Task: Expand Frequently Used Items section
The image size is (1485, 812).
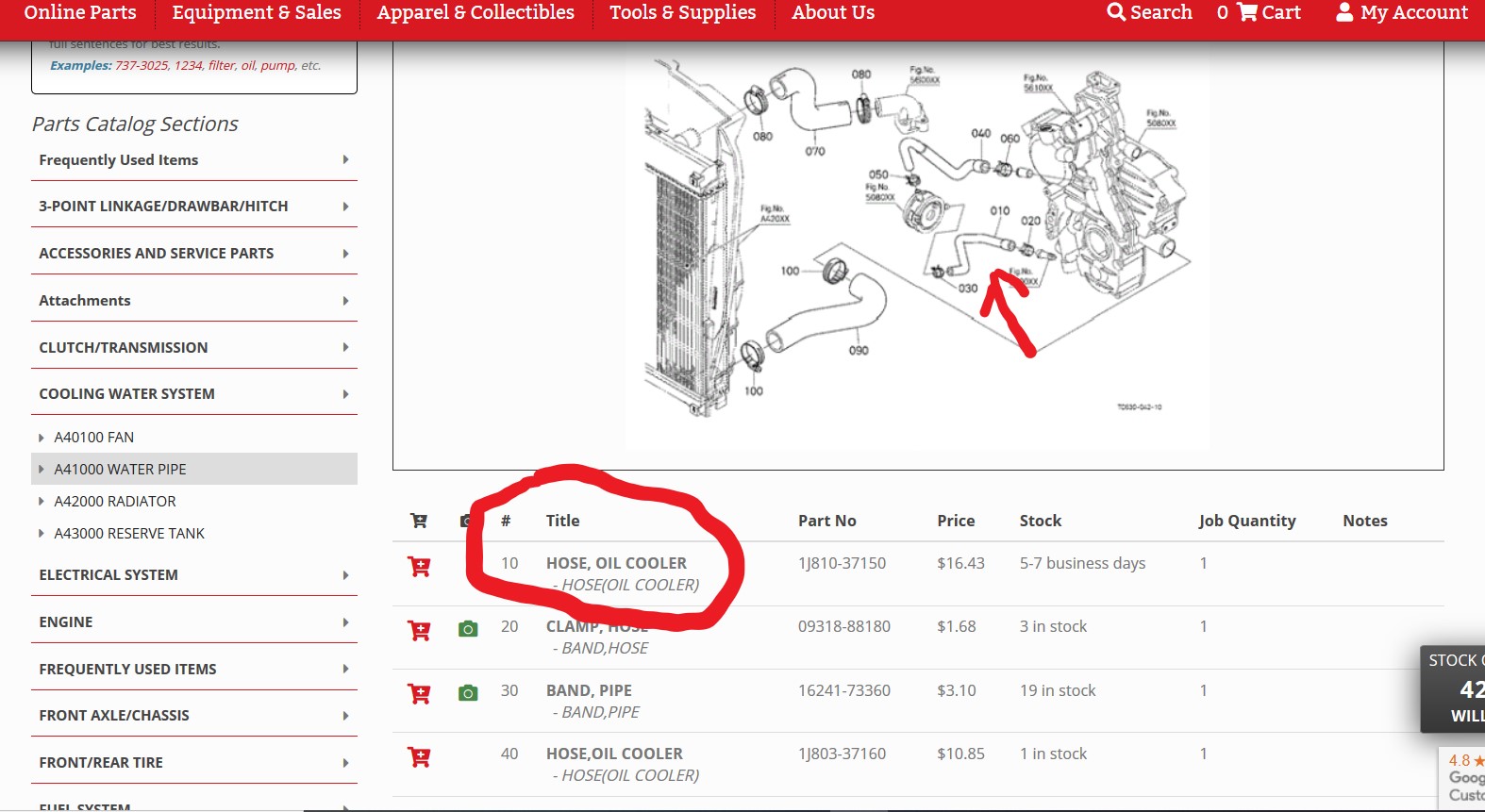Action: pyautogui.click(x=194, y=159)
